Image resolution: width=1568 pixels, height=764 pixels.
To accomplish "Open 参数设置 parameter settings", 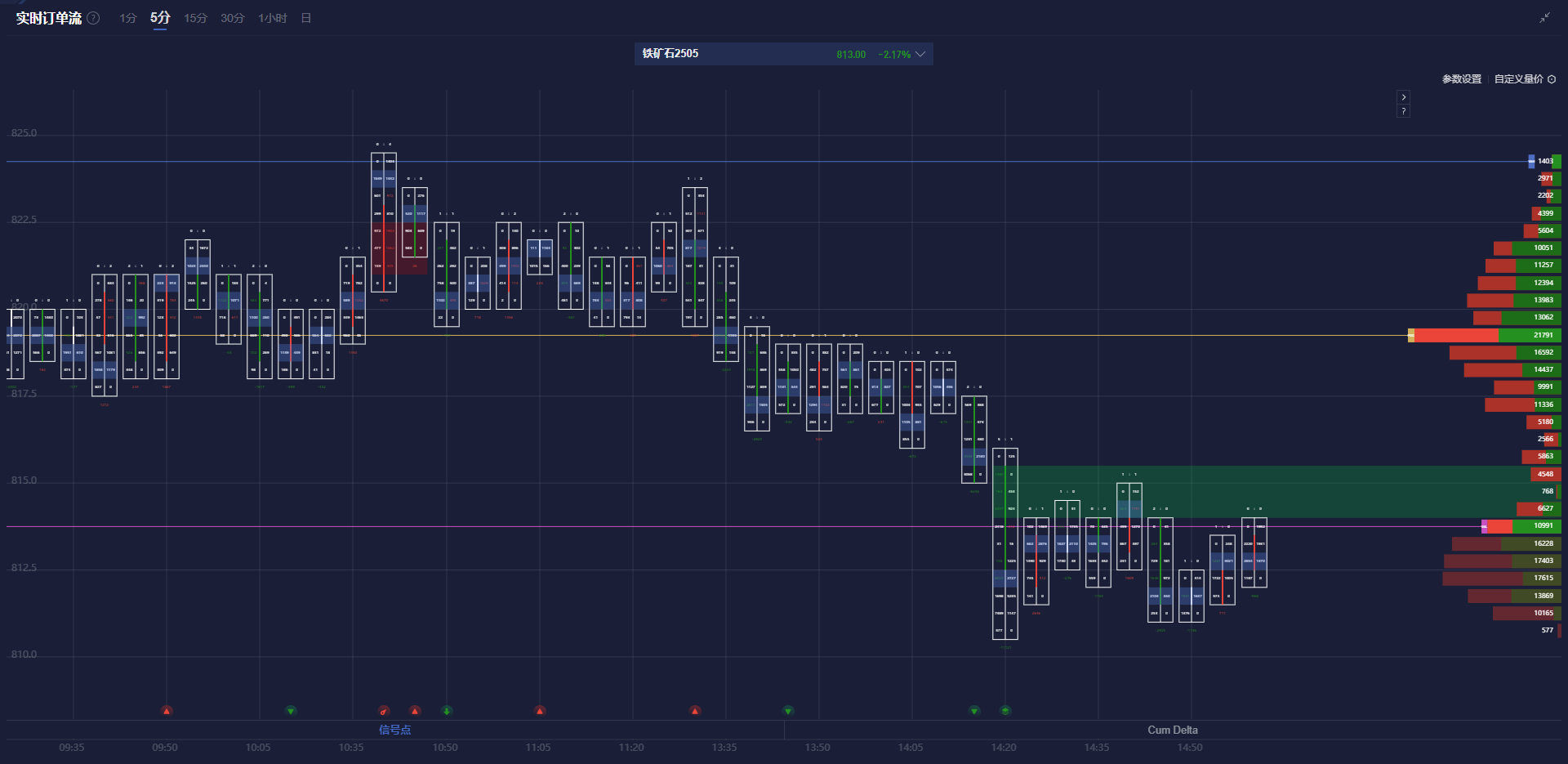I will (x=1461, y=79).
